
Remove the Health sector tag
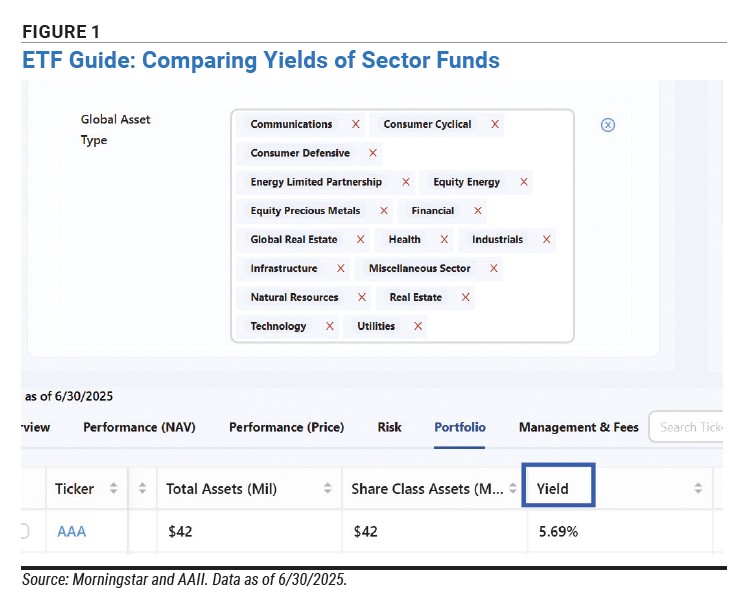pos(444,240)
